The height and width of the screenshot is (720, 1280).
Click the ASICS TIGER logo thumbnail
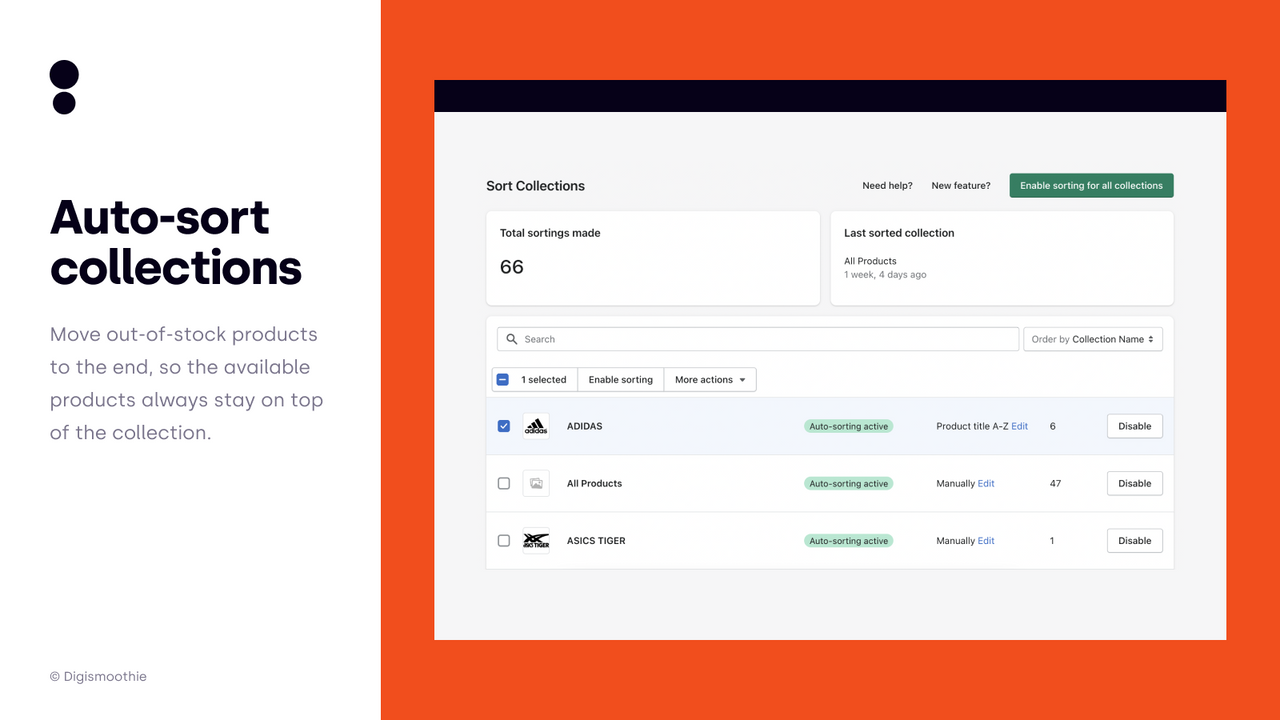pos(535,540)
